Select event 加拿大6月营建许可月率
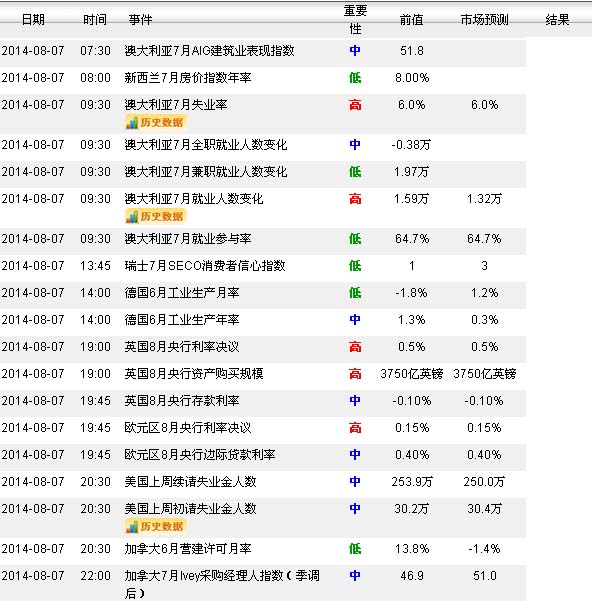 (188, 549)
